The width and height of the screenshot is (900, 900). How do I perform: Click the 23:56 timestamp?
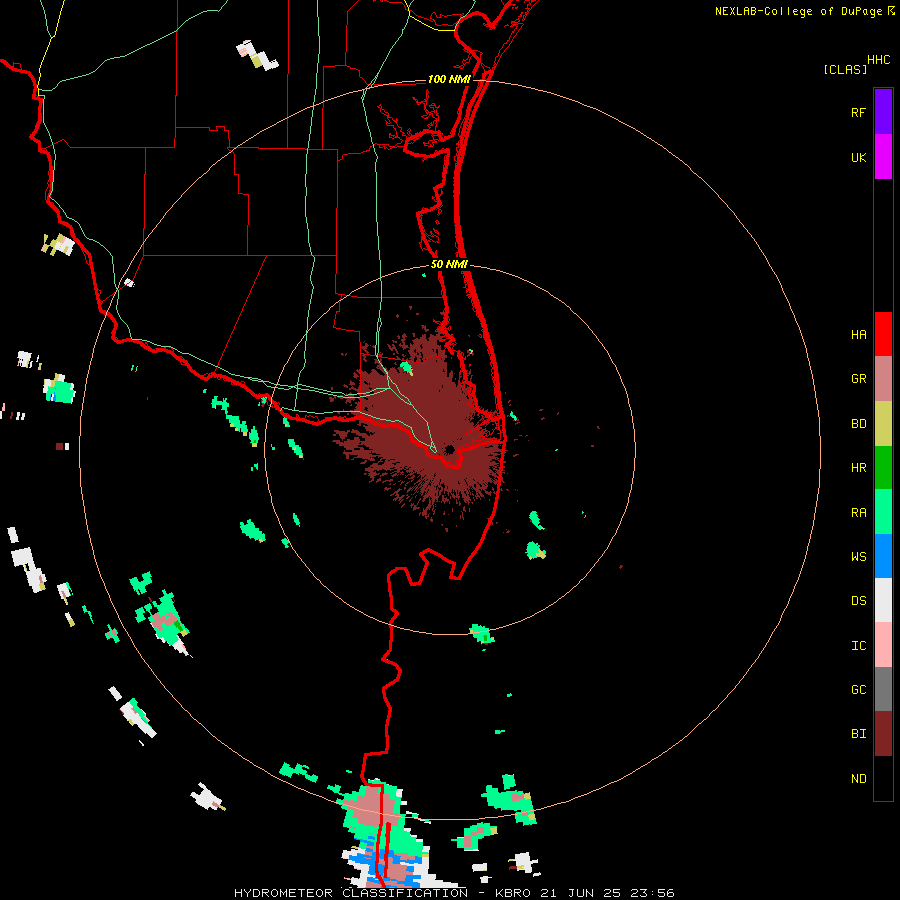click(654, 893)
